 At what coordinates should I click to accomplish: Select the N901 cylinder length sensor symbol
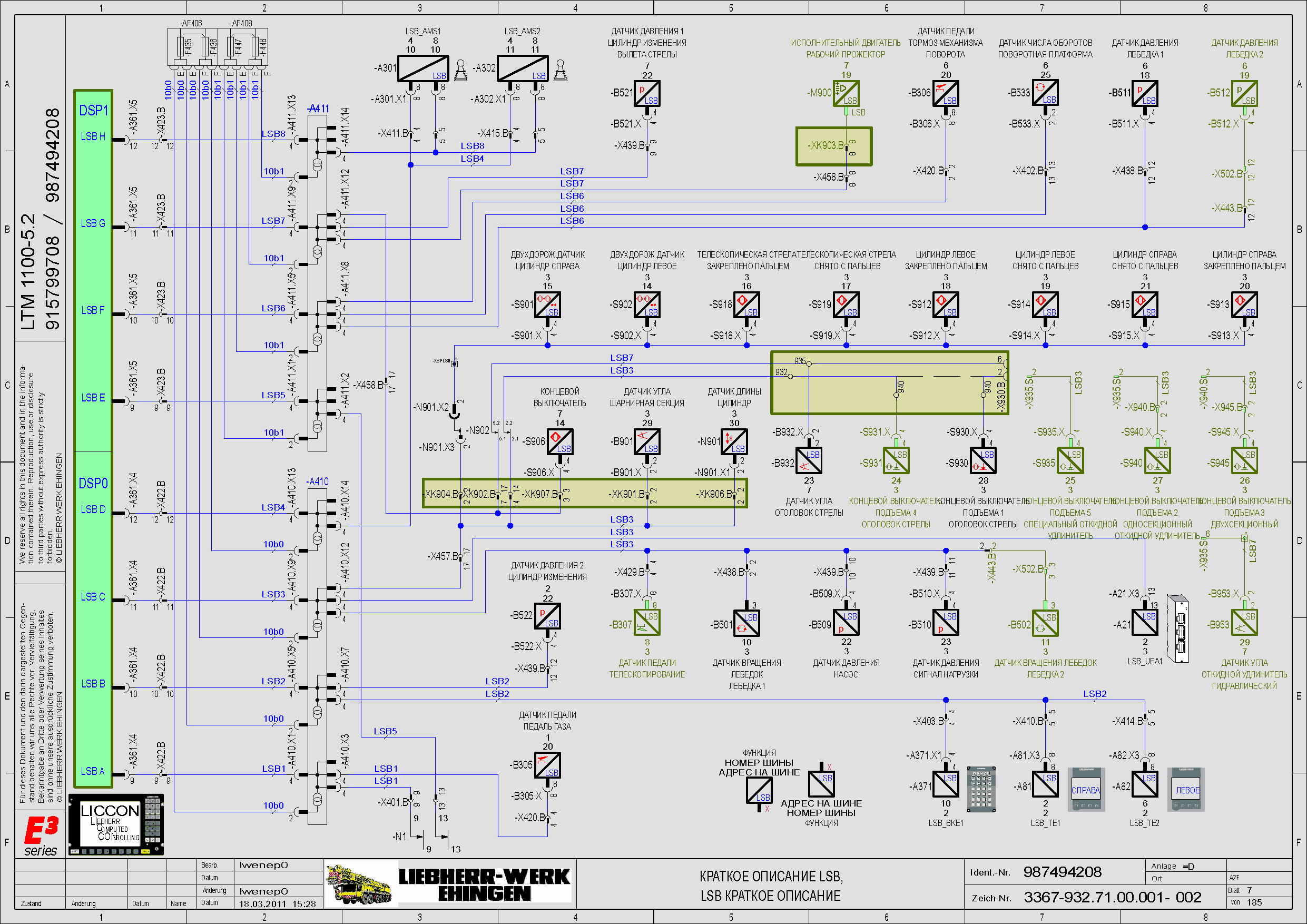[x=734, y=442]
